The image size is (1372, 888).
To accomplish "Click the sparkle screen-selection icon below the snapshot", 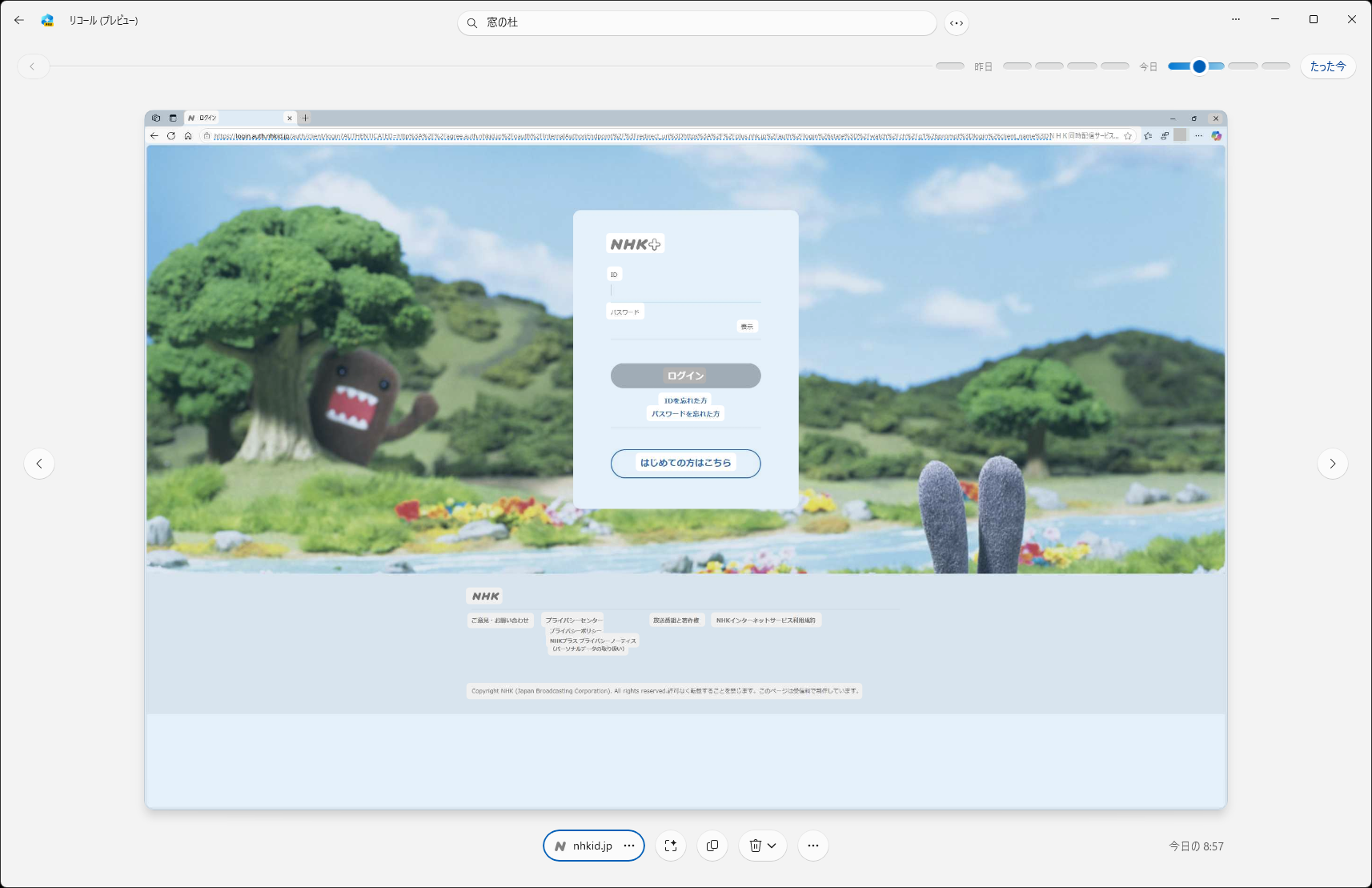I will click(671, 846).
